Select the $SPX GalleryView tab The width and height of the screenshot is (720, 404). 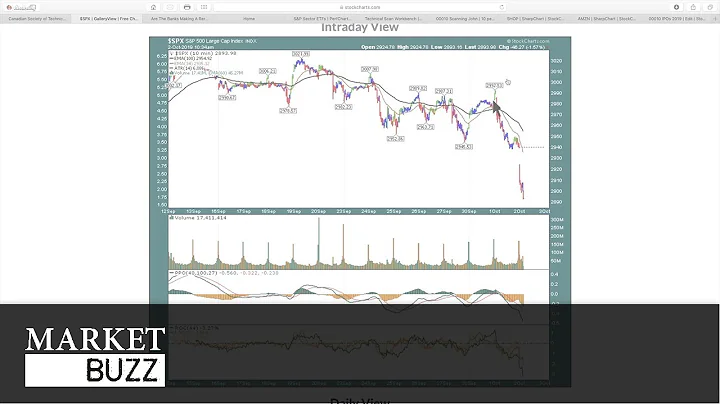click(108, 19)
